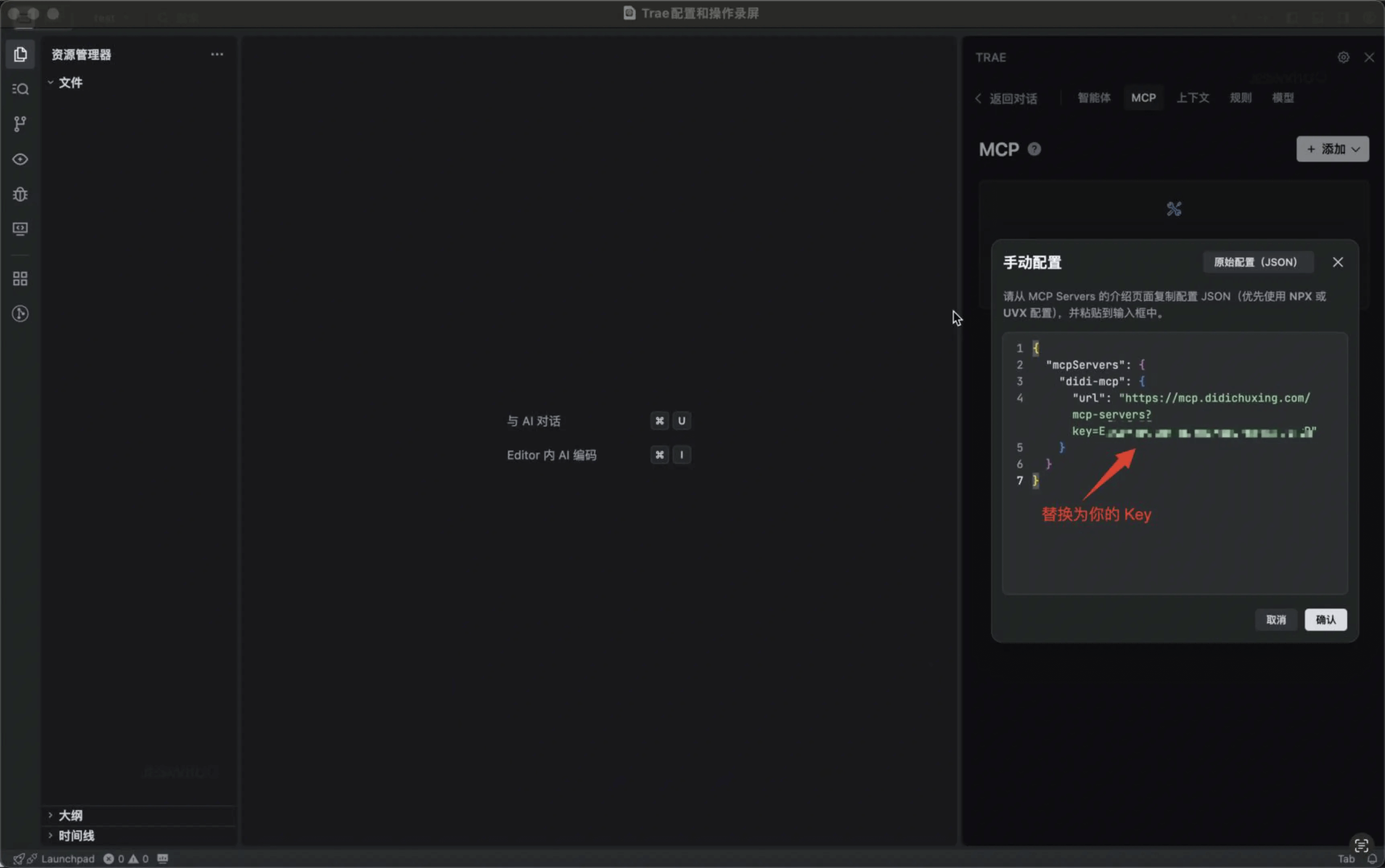The image size is (1385, 868).
Task: Click the 取消 cancel button
Action: click(1276, 619)
